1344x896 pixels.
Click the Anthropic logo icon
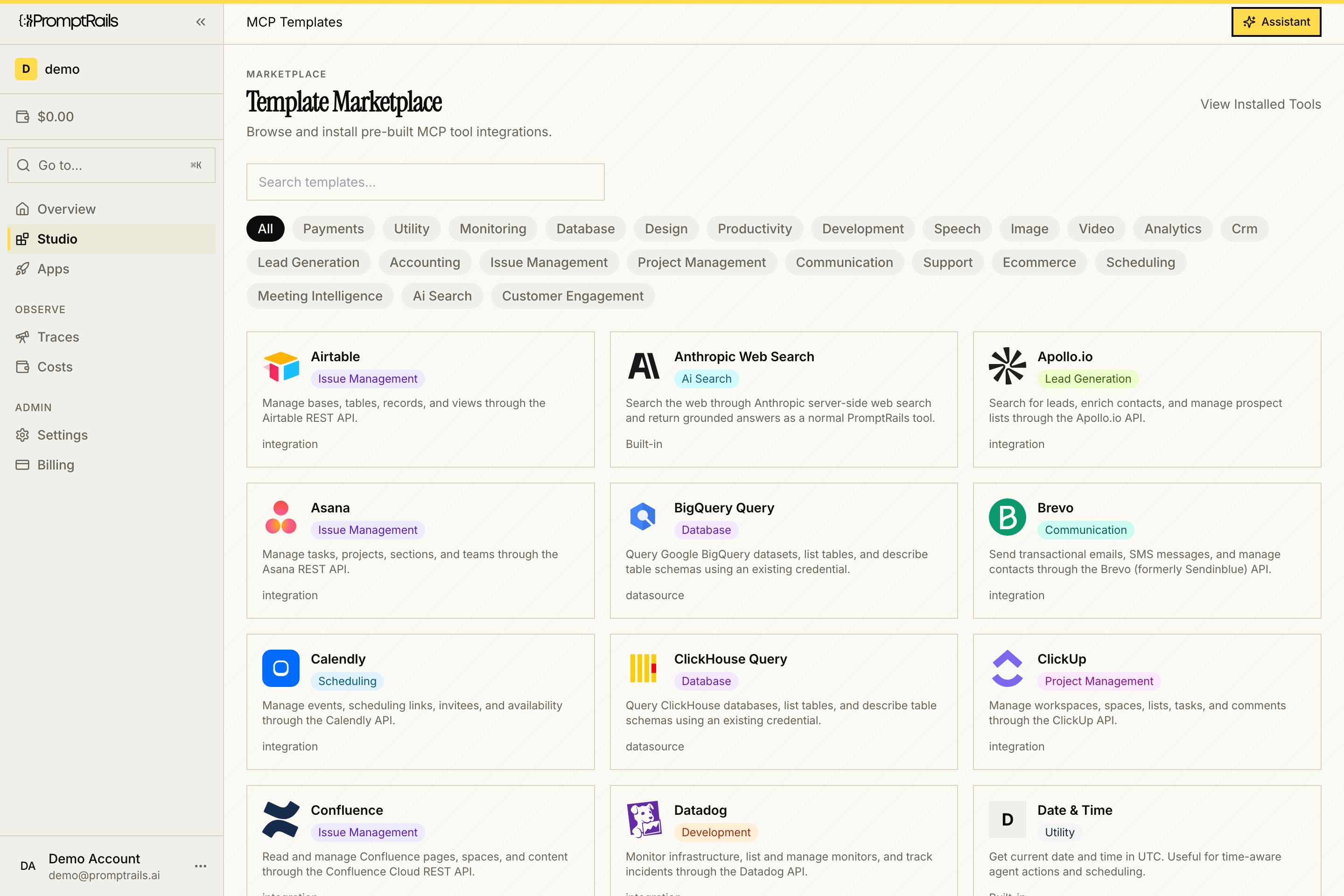pos(644,366)
